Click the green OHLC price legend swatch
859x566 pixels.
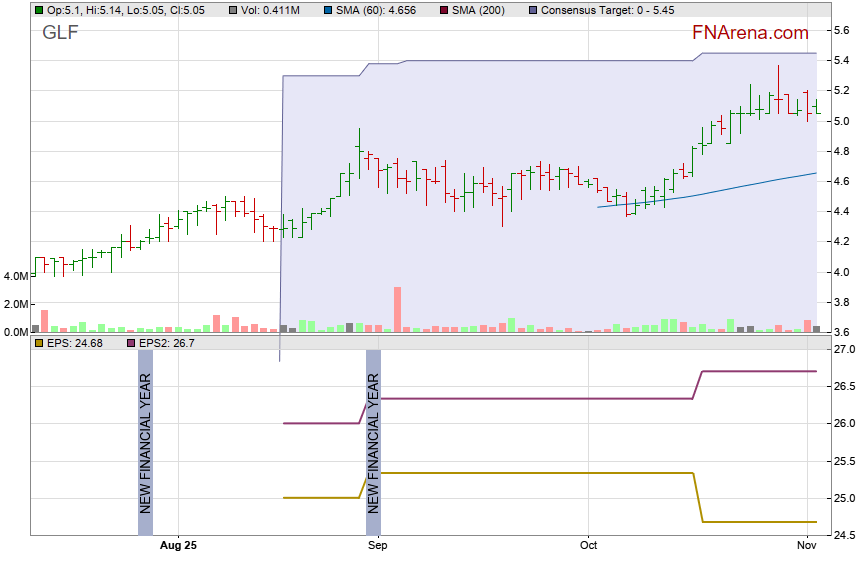pyautogui.click(x=38, y=9)
